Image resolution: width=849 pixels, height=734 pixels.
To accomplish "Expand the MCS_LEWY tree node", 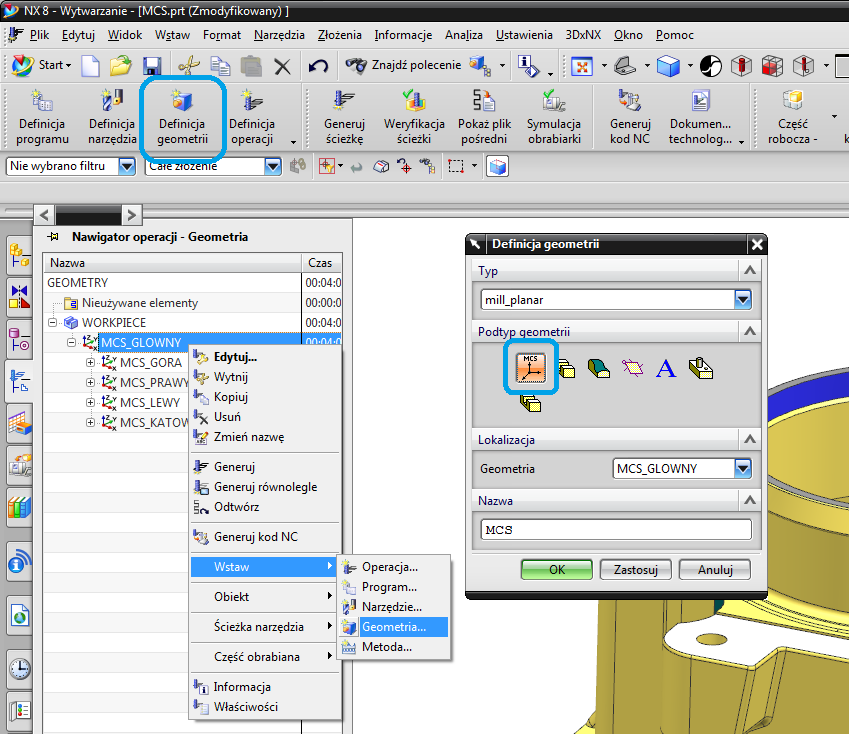I will (x=90, y=402).
